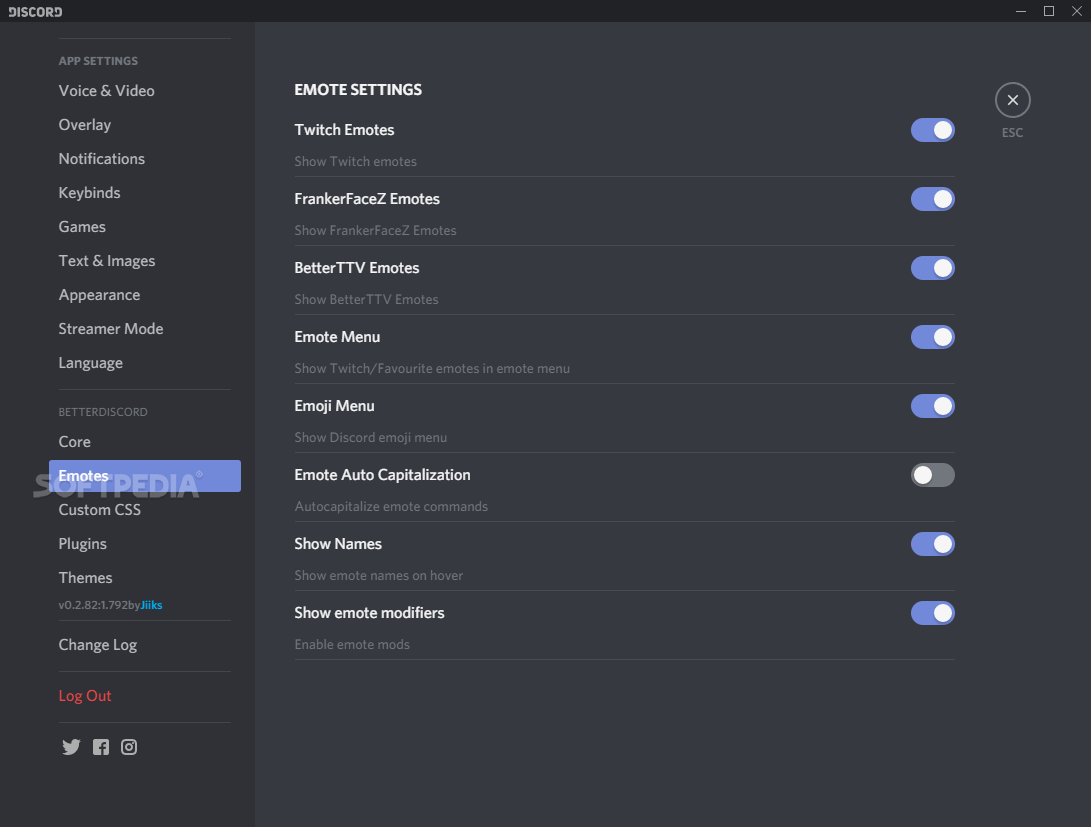Screen dimensions: 1091x827
Task: Disable the Emoji Menu toggle
Action: [932, 406]
